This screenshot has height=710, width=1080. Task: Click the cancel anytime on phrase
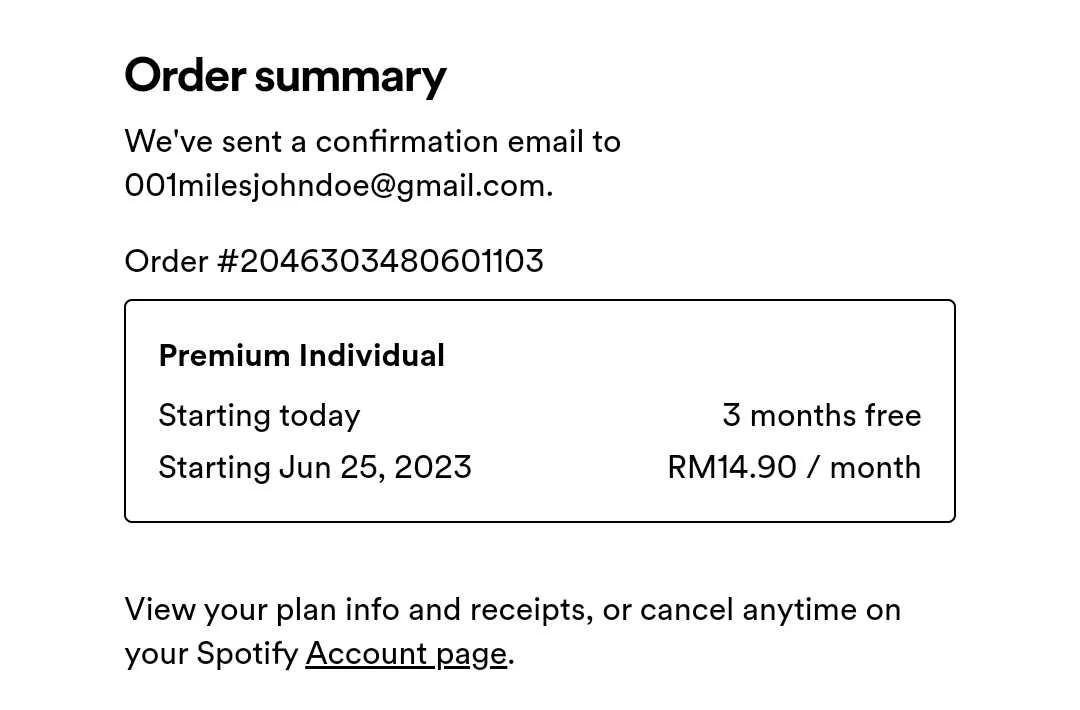click(x=770, y=610)
